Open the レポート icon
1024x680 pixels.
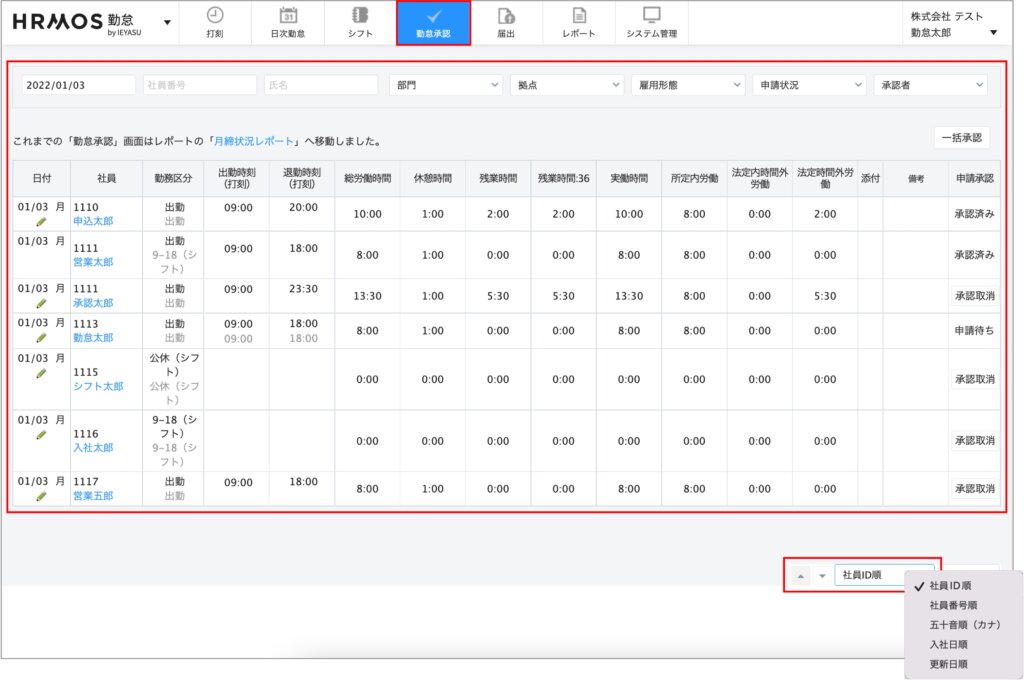[579, 16]
